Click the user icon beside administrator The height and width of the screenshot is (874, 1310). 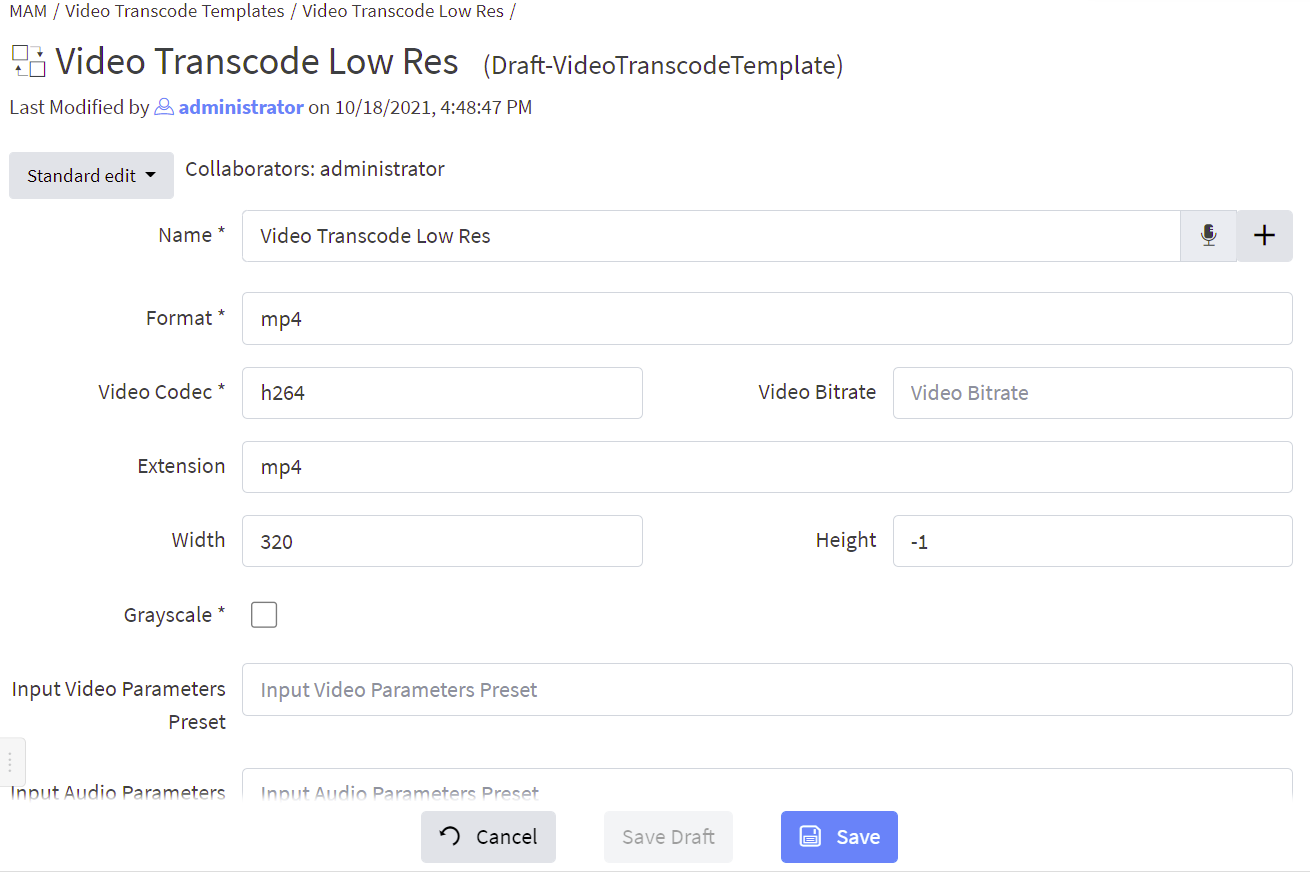164,108
